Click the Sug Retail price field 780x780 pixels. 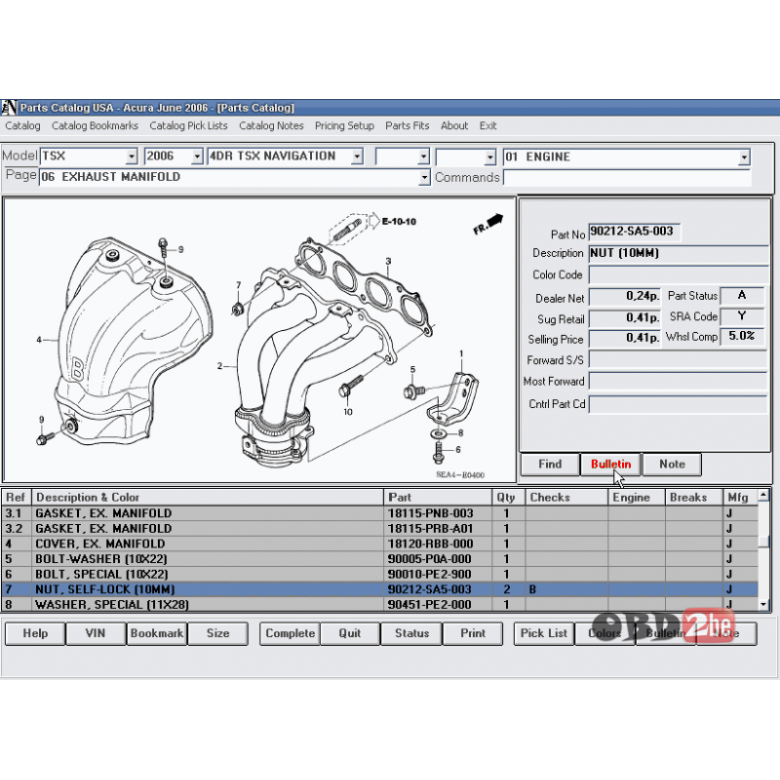tap(625, 318)
